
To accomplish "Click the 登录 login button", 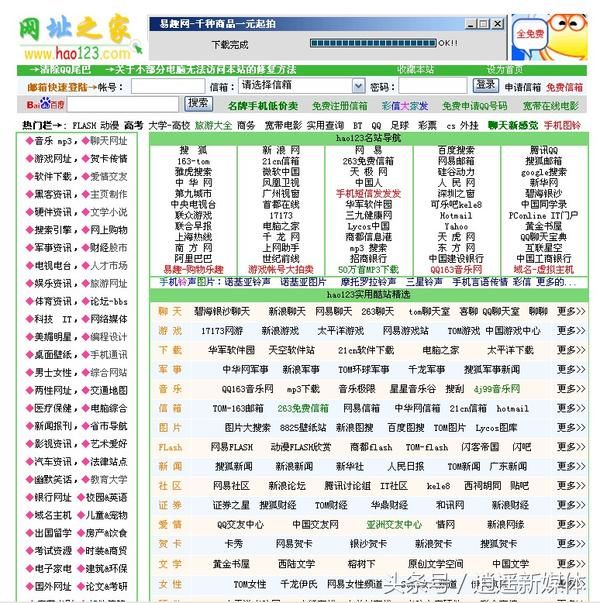I will [x=485, y=85].
